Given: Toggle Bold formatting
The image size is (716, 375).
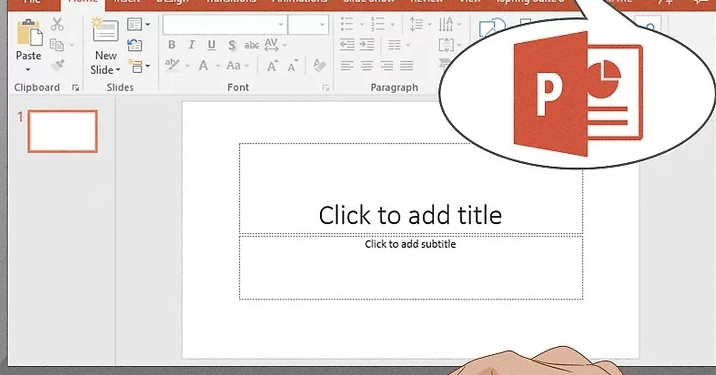Looking at the screenshot, I should coord(172,45).
